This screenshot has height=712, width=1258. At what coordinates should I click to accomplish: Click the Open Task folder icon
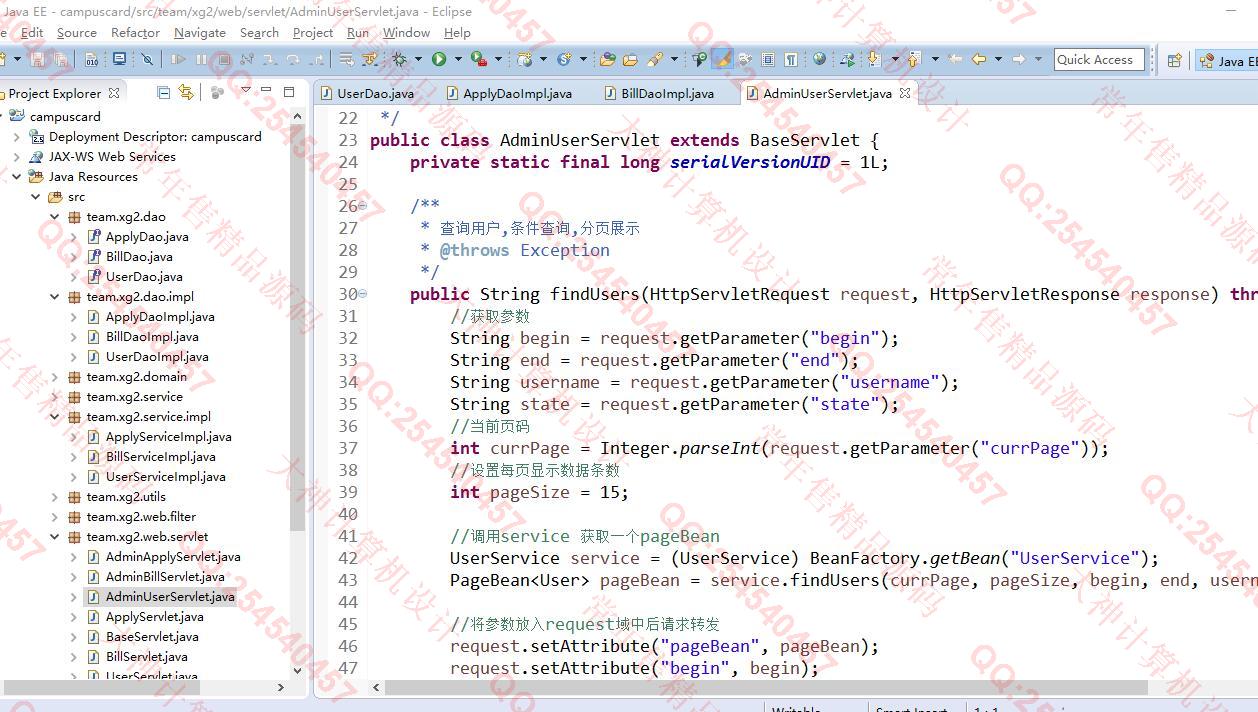pos(630,59)
